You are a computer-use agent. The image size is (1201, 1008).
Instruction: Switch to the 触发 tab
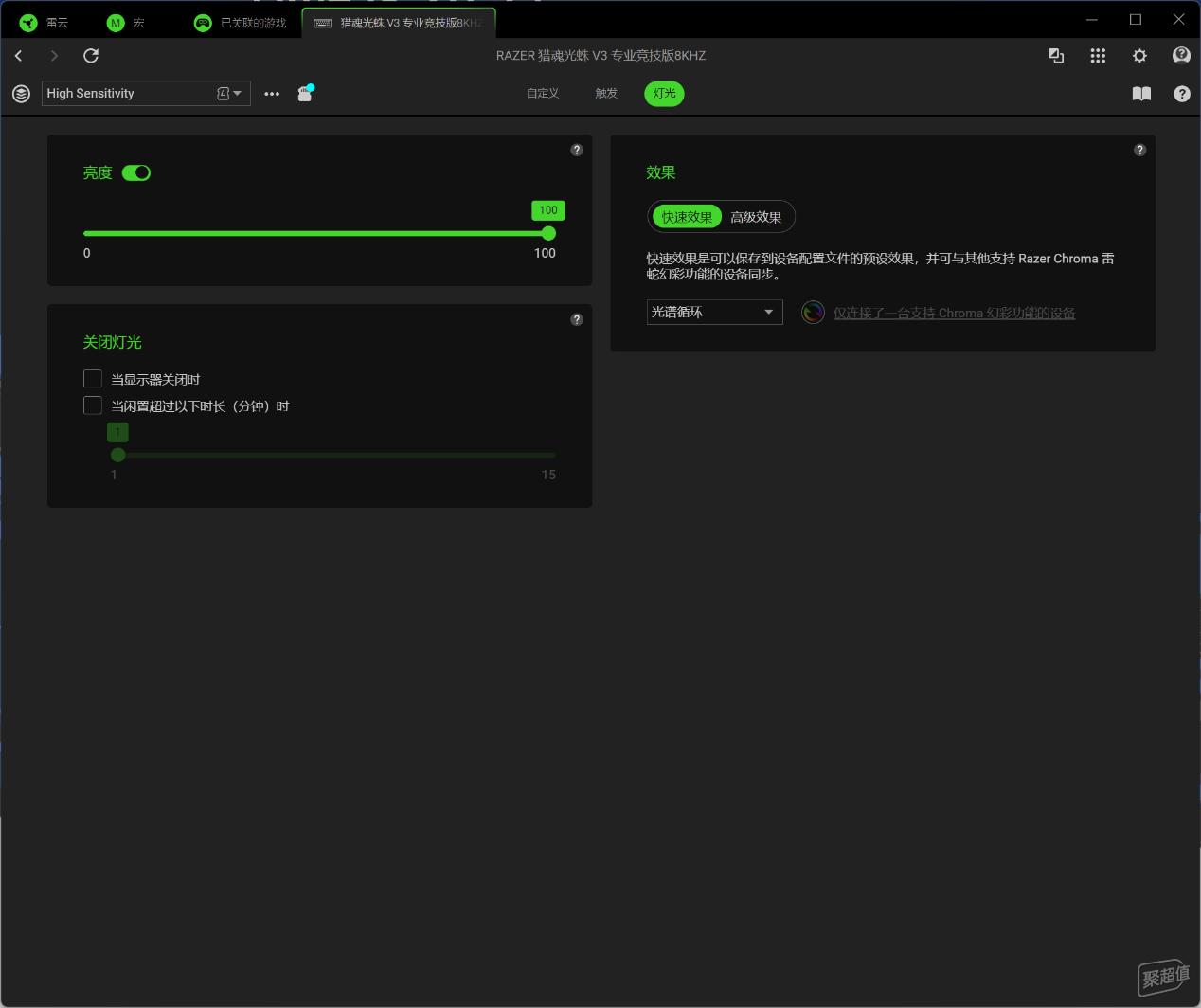click(606, 93)
